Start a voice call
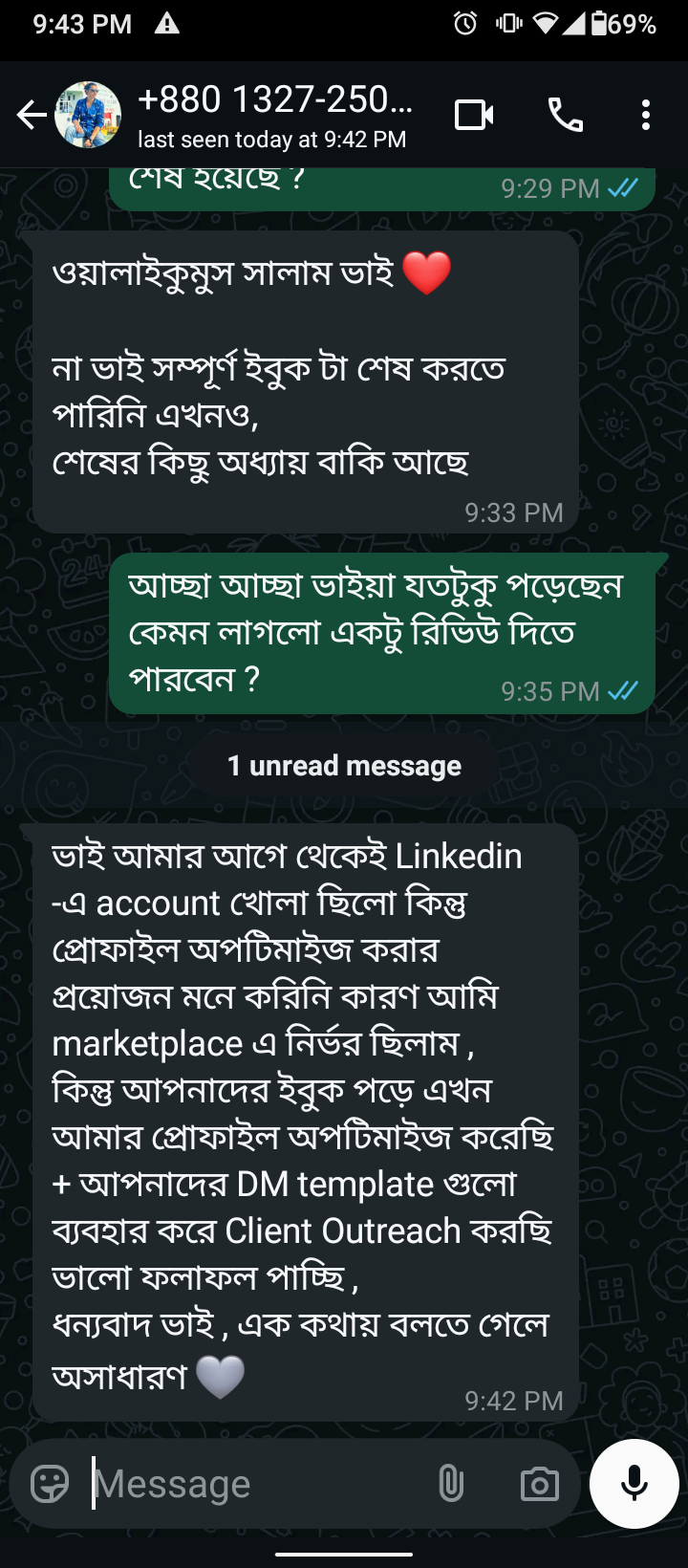 coord(565,114)
